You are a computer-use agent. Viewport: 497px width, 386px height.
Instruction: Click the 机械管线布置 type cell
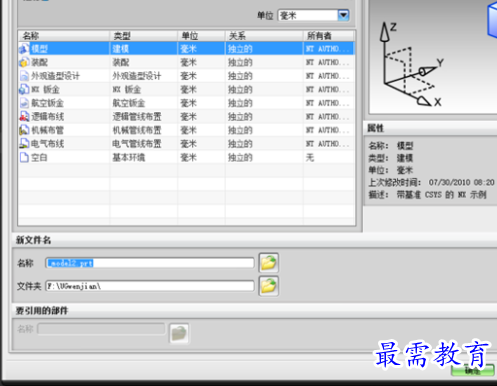click(137, 130)
